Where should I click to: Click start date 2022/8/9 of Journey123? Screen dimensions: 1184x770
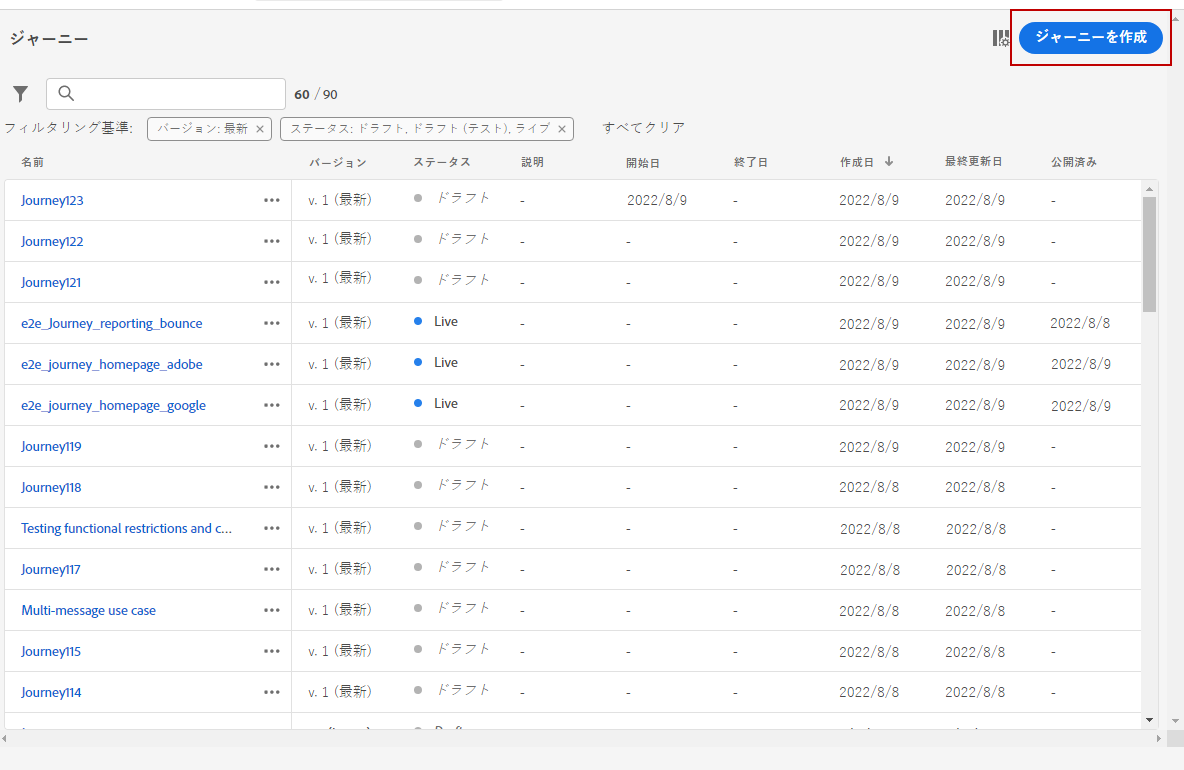coord(657,201)
